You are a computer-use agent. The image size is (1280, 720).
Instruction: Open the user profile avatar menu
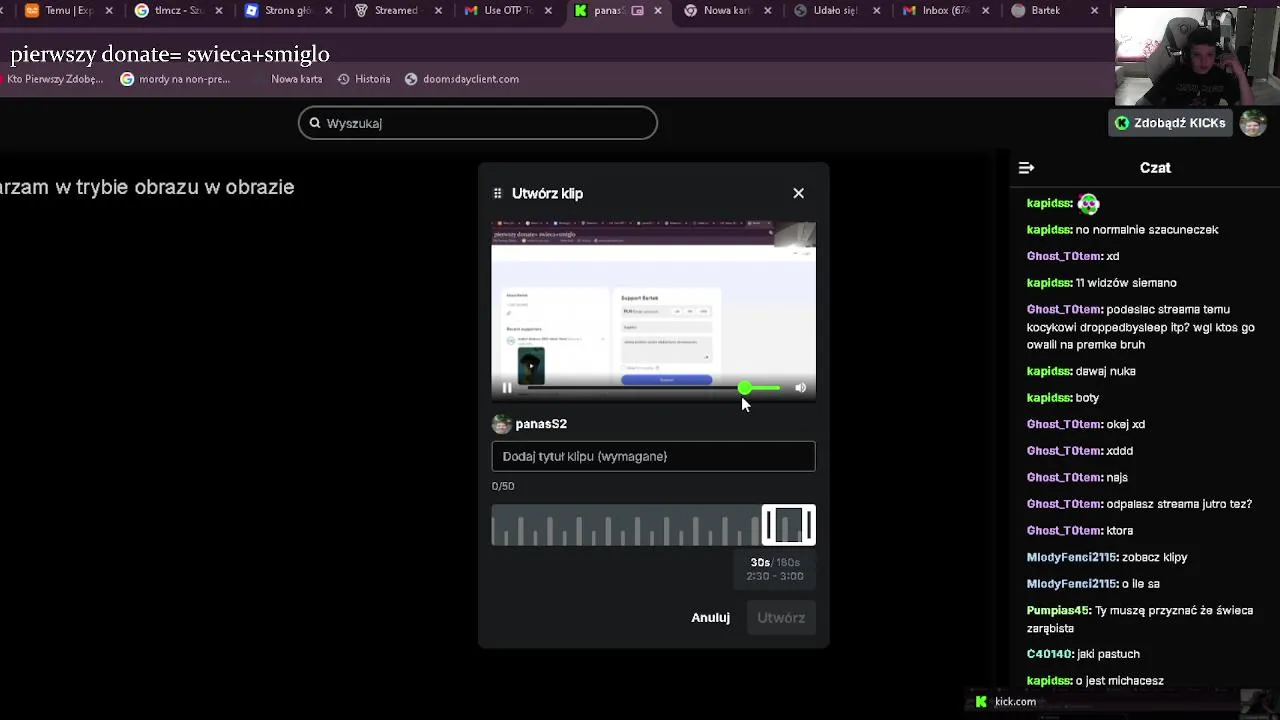(1253, 123)
